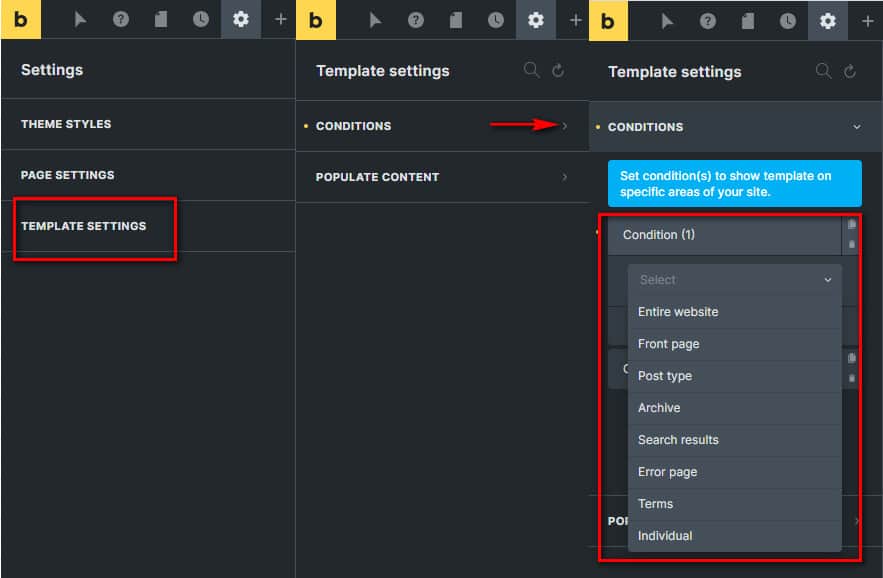Expand Conditions via the chevron at the red arrow
Screen dimensions: 883x578
point(564,126)
